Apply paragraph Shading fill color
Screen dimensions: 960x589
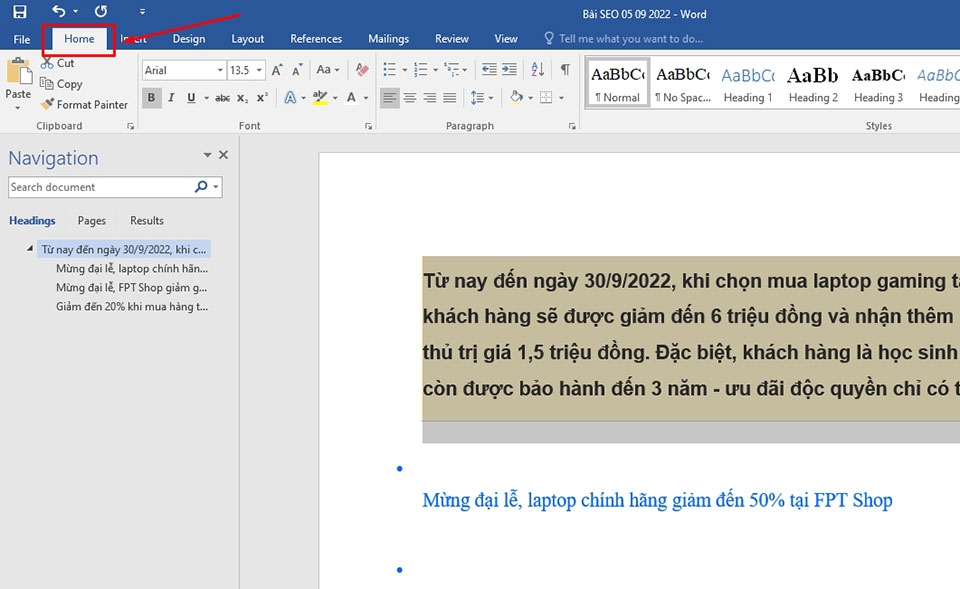(x=516, y=97)
